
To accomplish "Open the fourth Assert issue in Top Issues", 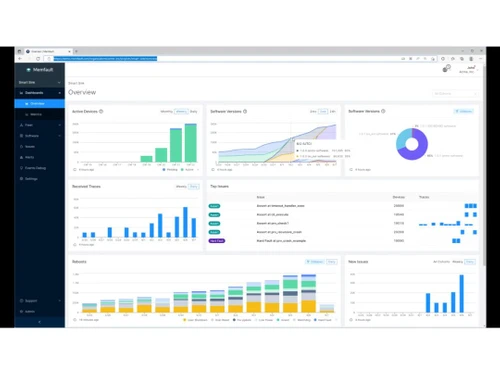I will click(x=279, y=232).
